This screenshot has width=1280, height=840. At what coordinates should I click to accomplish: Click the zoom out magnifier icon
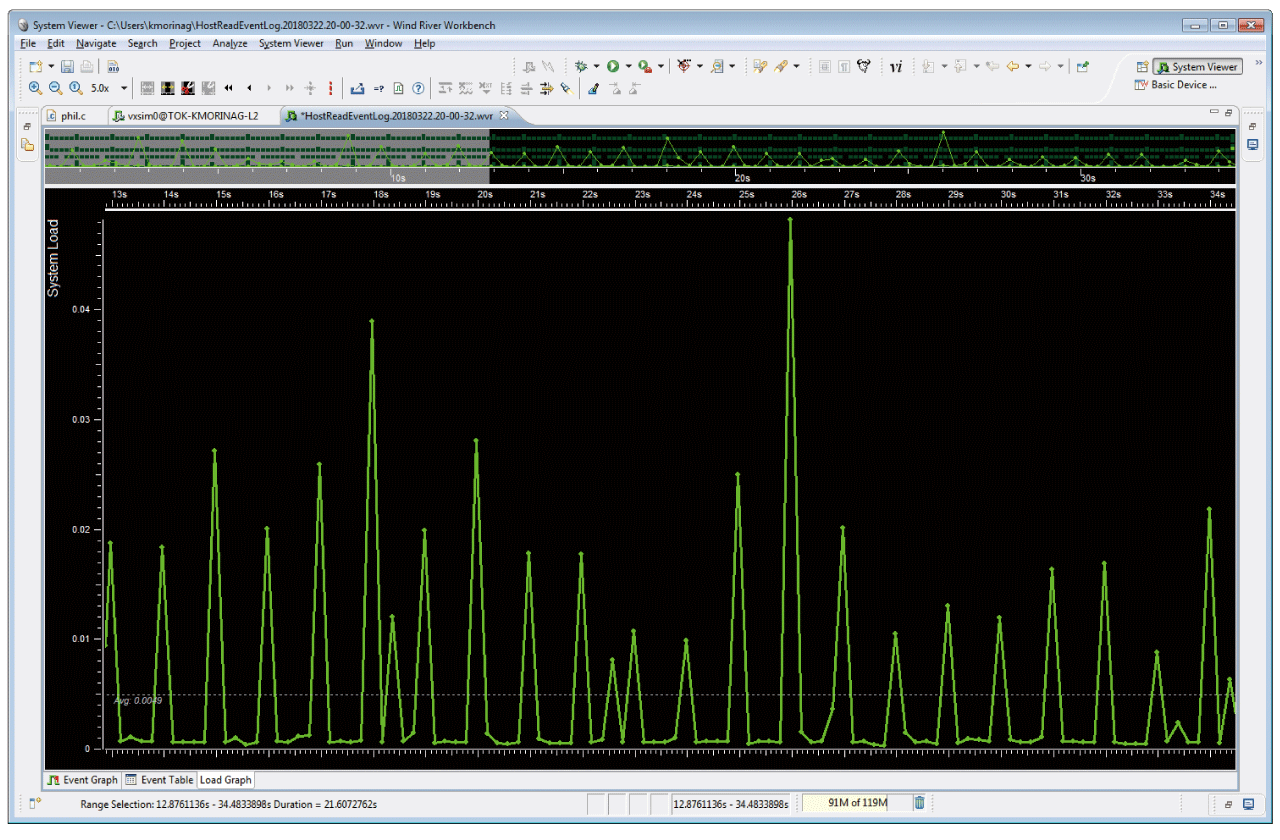click(55, 88)
